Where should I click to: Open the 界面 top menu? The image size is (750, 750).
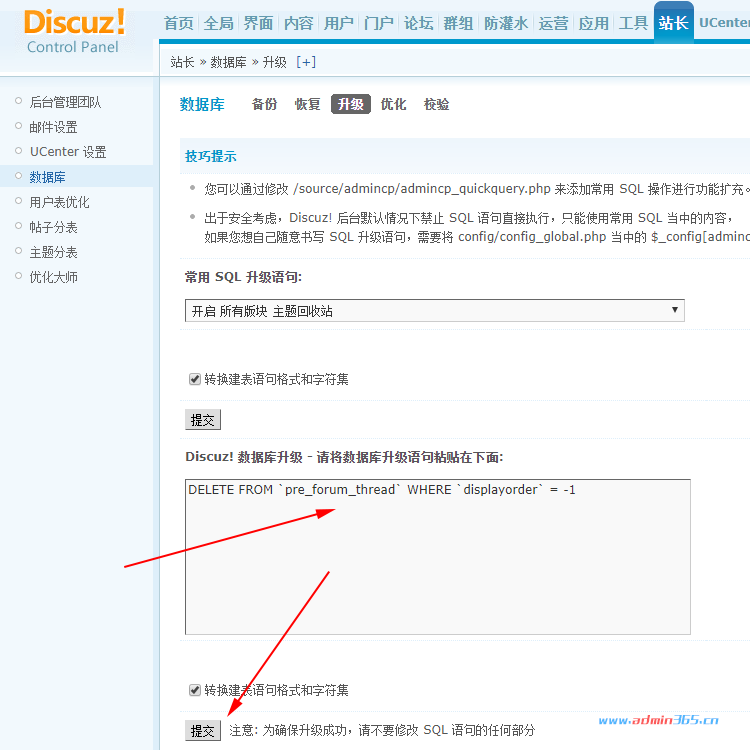(258, 23)
